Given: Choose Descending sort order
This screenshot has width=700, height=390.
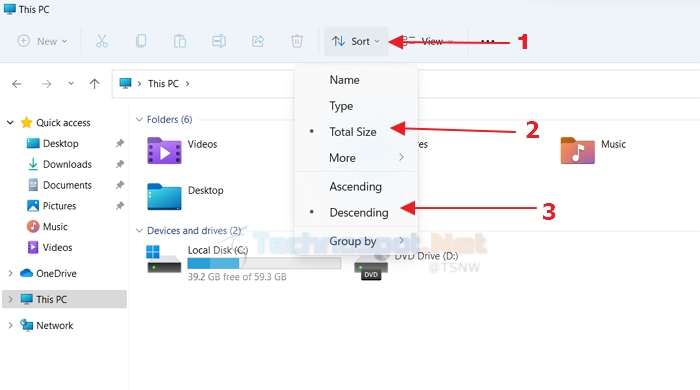Looking at the screenshot, I should point(356,212).
